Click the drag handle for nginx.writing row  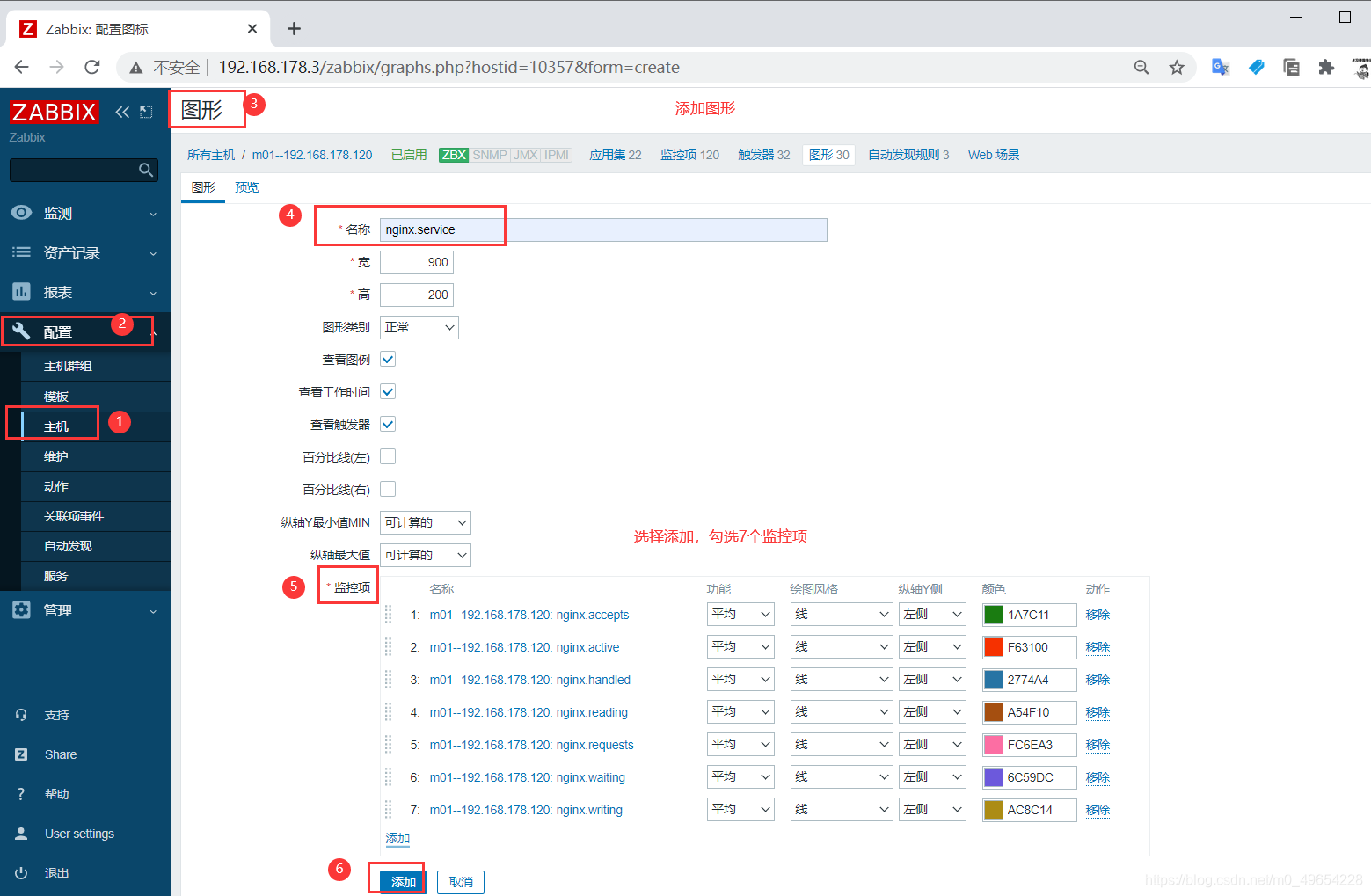click(x=389, y=810)
